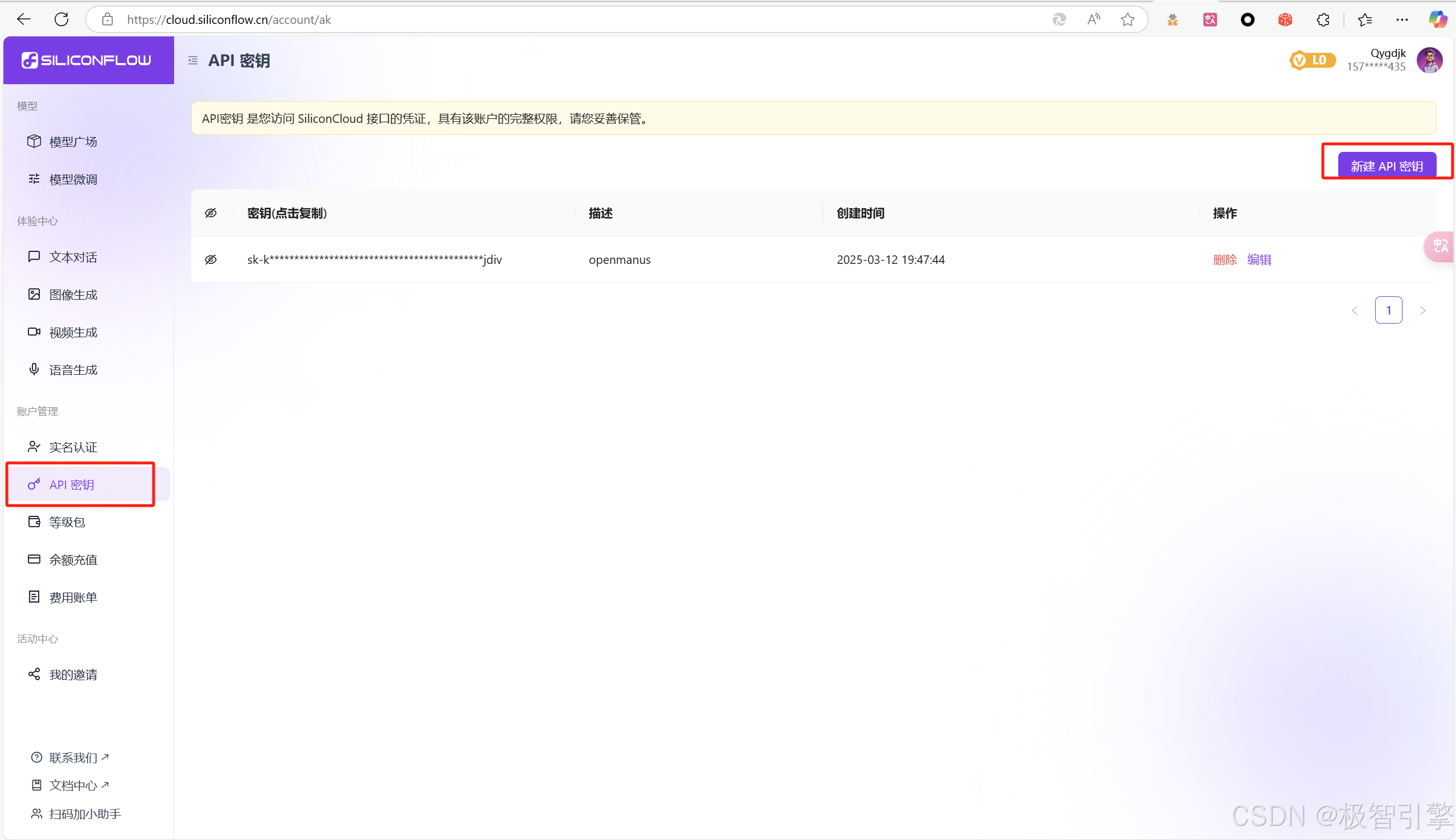Click the browser refresh icon
The width and height of the screenshot is (1456, 840).
coord(61,19)
